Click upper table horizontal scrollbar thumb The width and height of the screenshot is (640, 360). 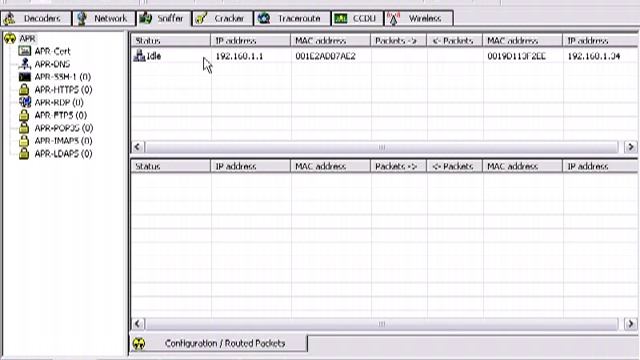382,147
